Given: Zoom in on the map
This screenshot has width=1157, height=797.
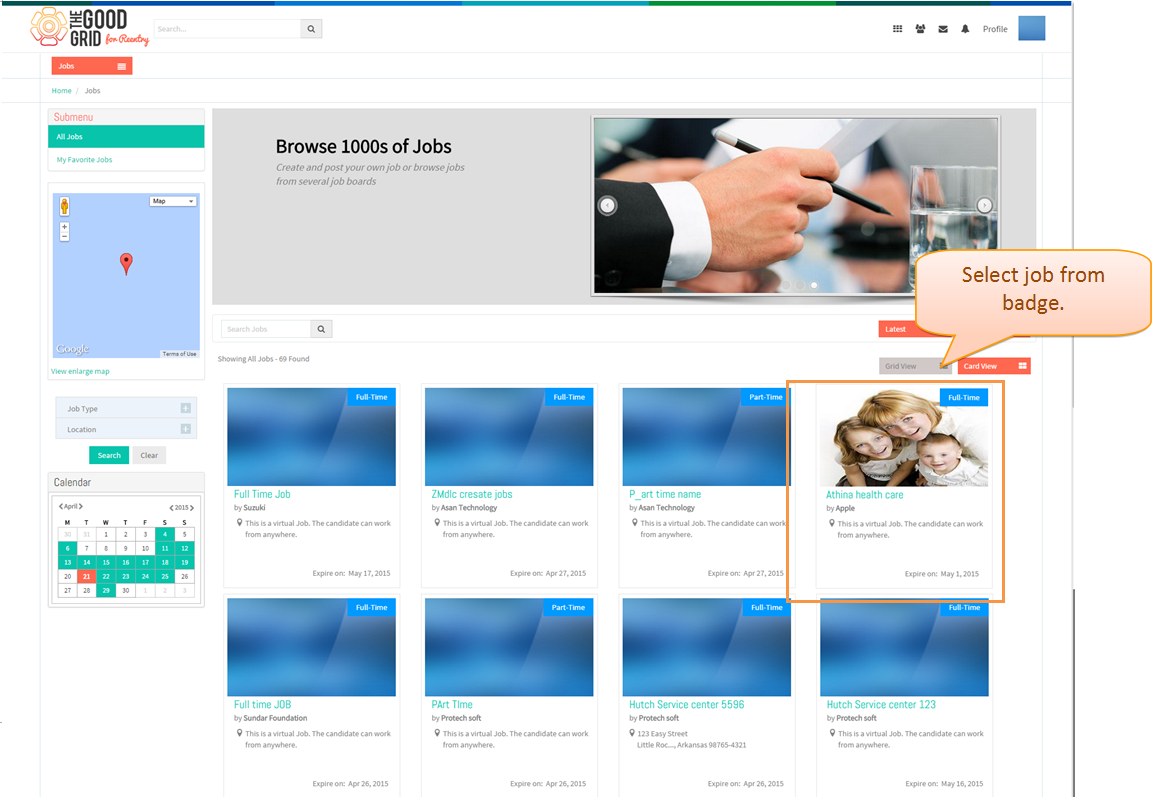Looking at the screenshot, I should click(x=65, y=227).
